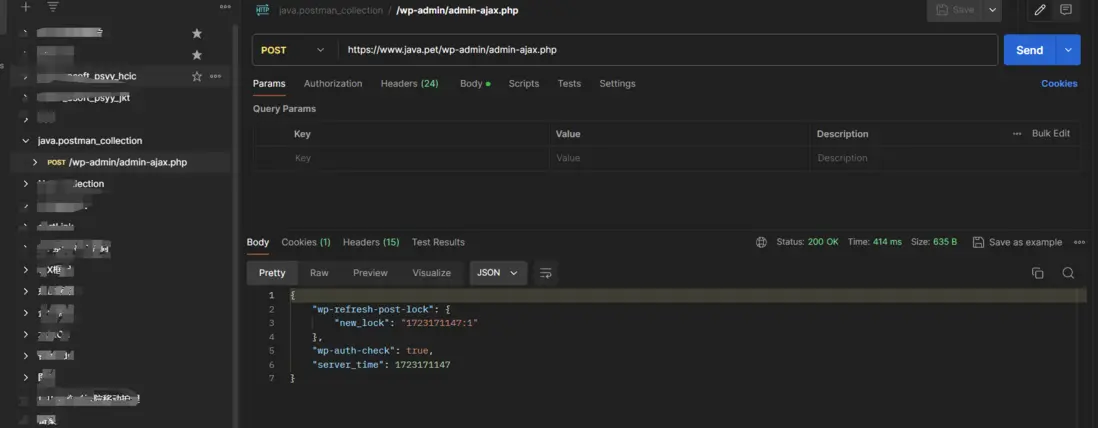Copy the response using the copy icon
Image resolution: width=1098 pixels, height=428 pixels.
pyautogui.click(x=1038, y=273)
